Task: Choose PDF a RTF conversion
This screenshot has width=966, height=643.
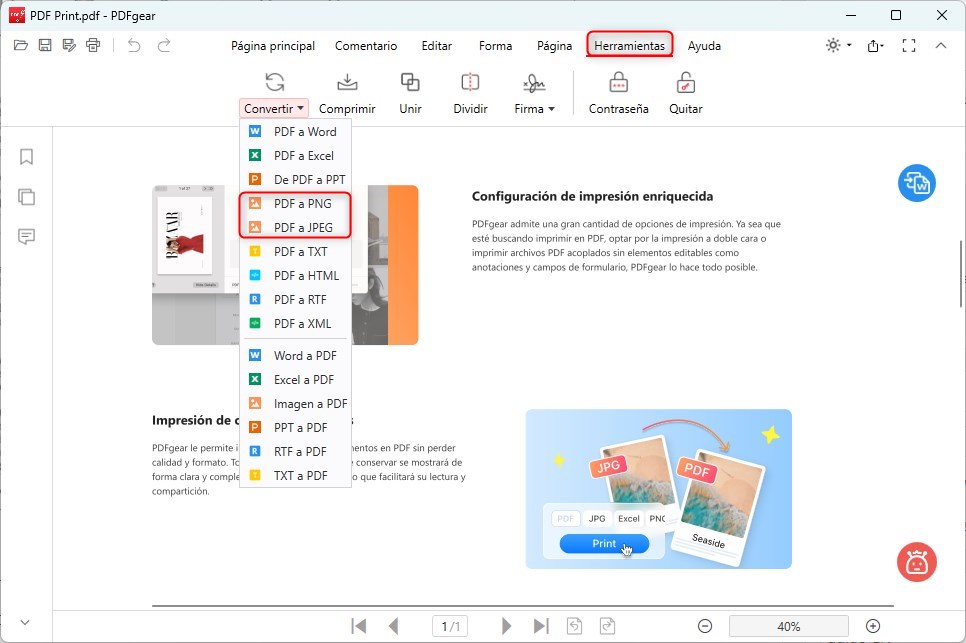Action: click(295, 299)
